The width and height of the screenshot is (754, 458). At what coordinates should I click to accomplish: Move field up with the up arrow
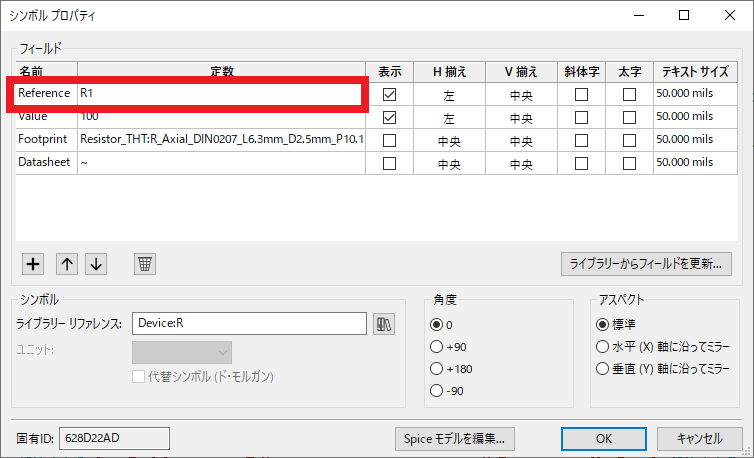pyautogui.click(x=67, y=264)
